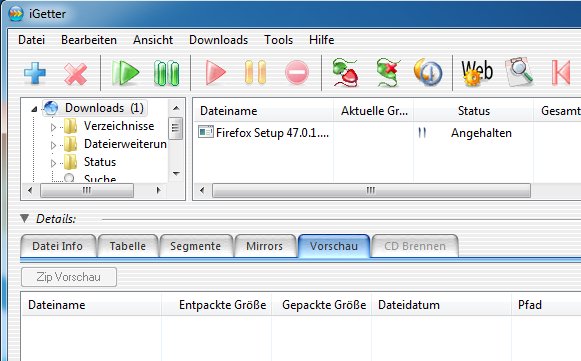Sort by Aktuelle Gr... column header
The image size is (581, 361).
tap(374, 110)
